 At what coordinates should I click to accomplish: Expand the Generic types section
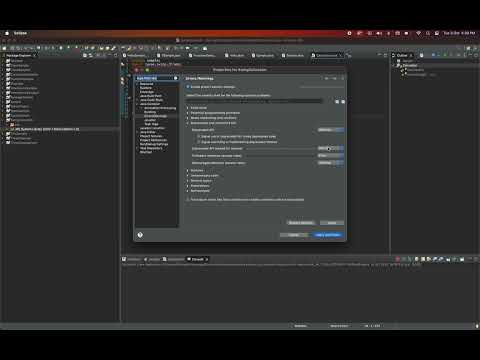click(188, 181)
